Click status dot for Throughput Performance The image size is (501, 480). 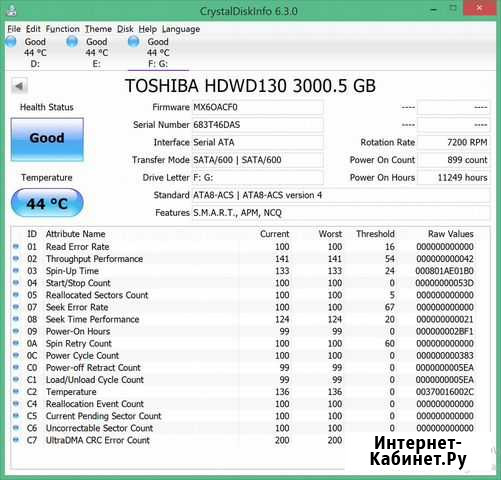coord(16,258)
